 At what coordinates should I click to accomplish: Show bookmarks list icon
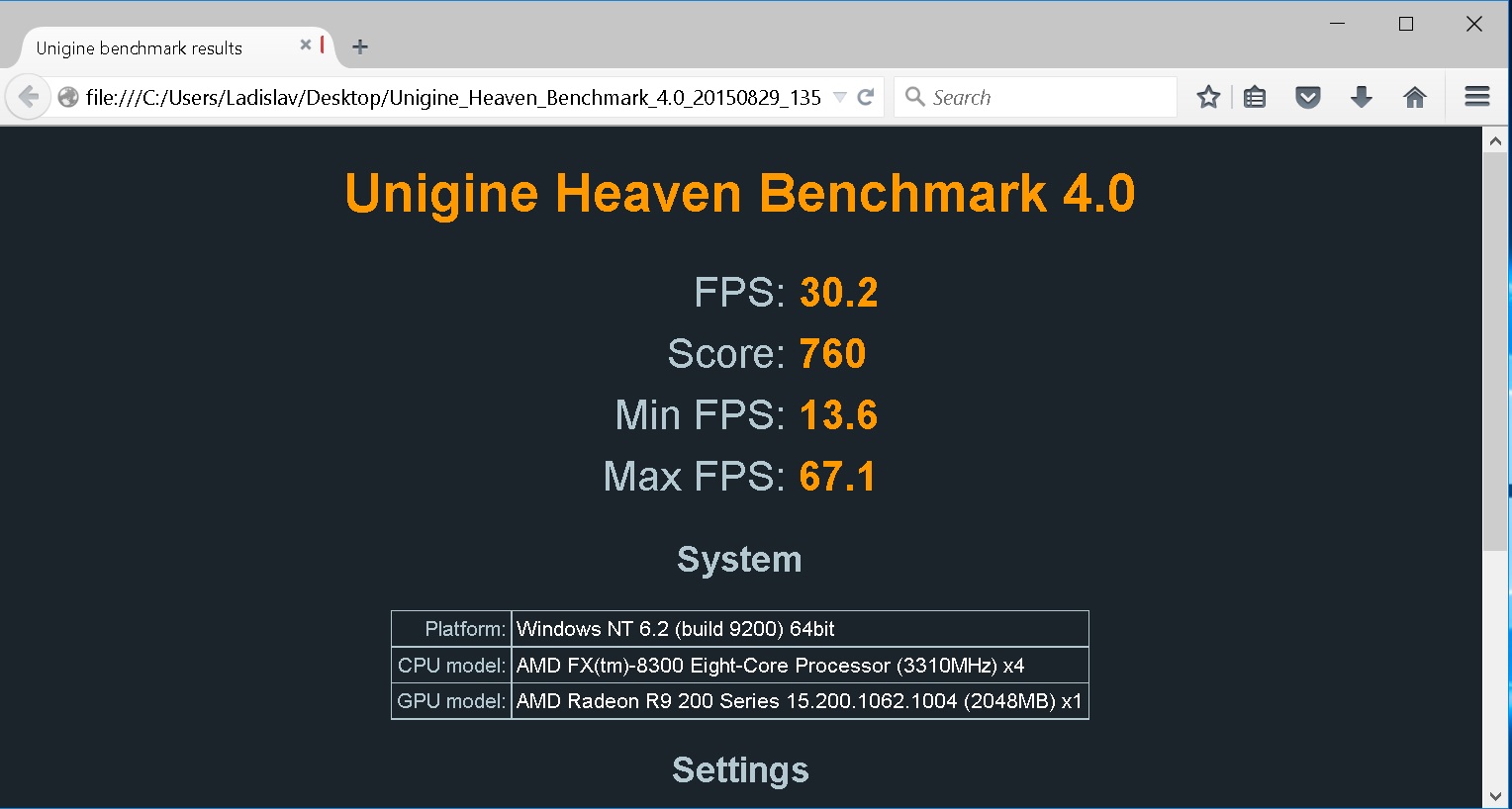1255,97
